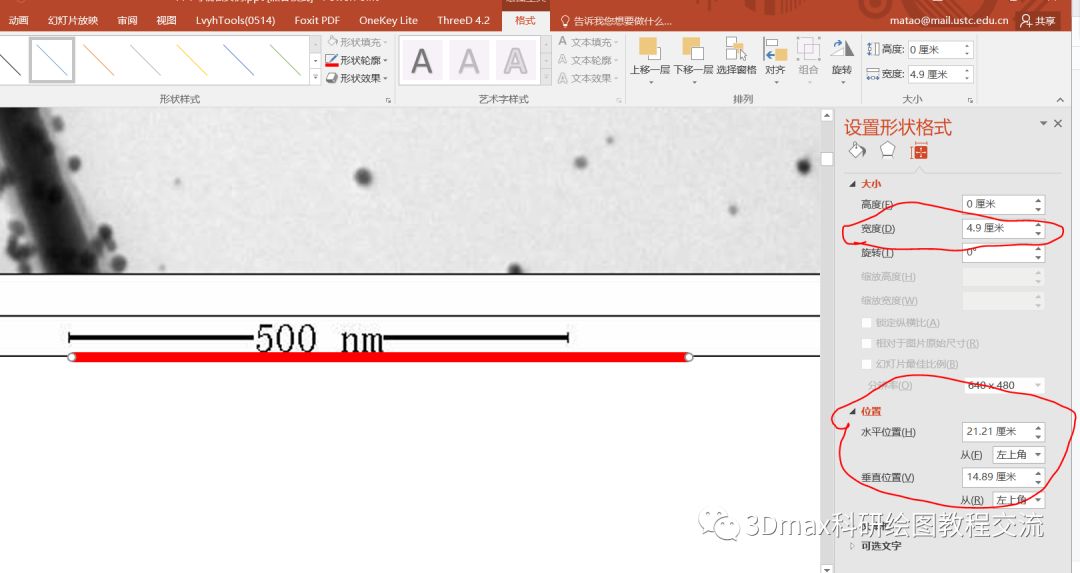Choose the orange line shape style

coord(98,61)
